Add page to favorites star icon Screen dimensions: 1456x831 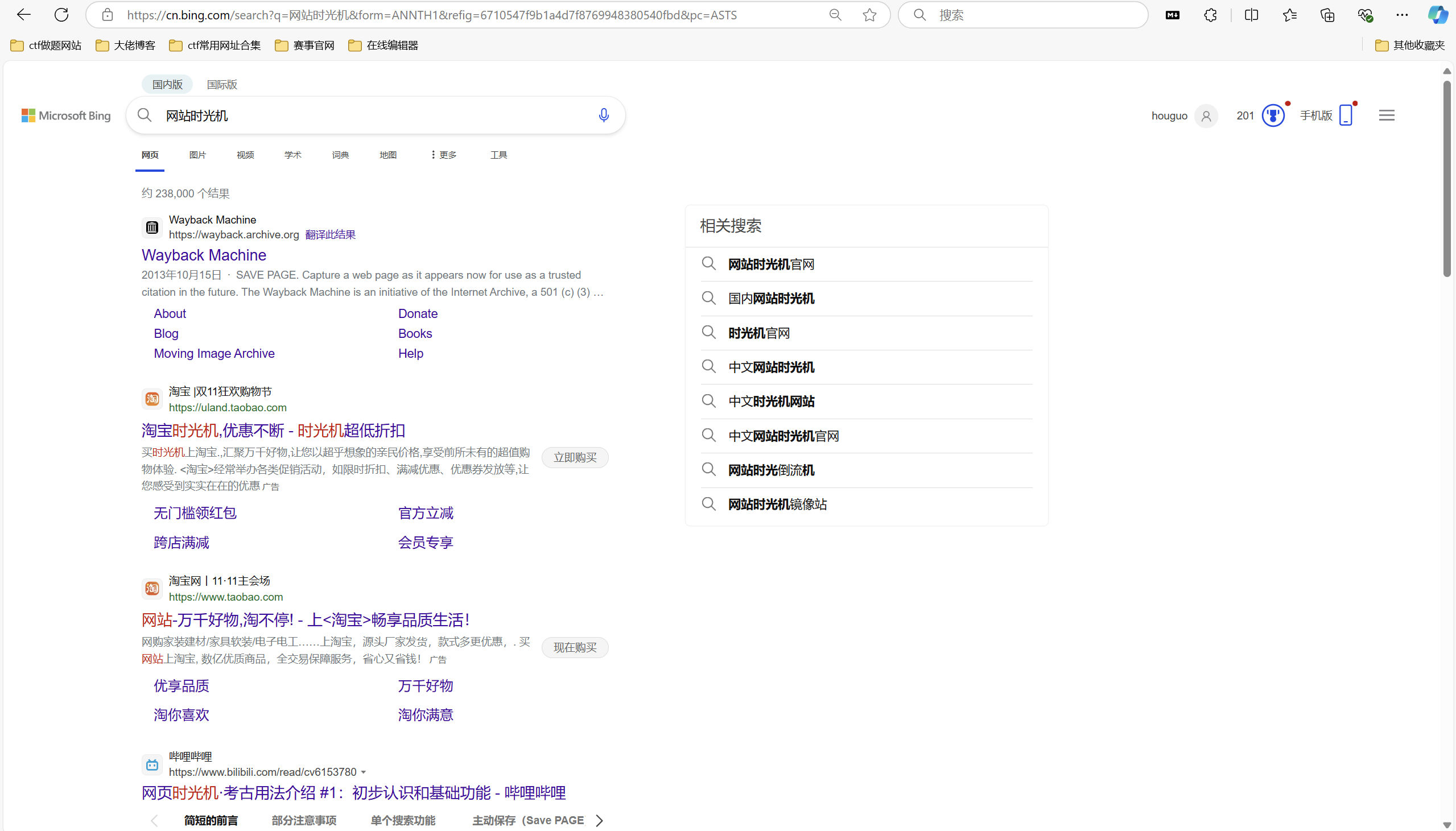[x=869, y=15]
